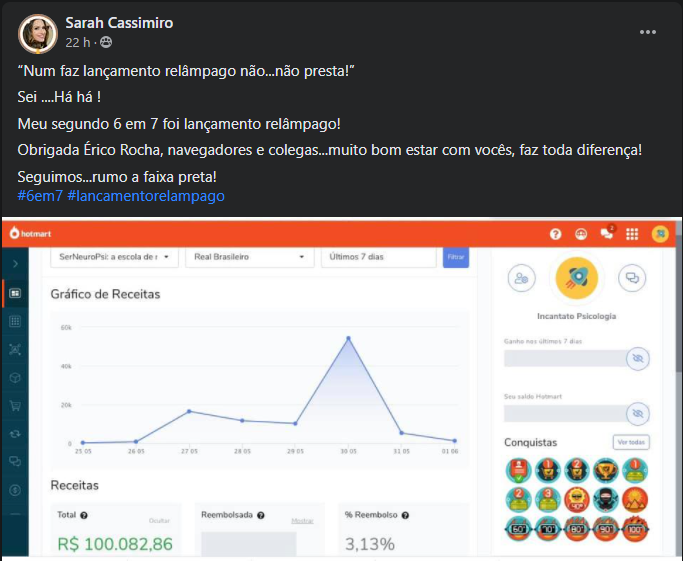Open the Reembolsada help question-mark icon
The image size is (683, 561).
click(x=261, y=515)
